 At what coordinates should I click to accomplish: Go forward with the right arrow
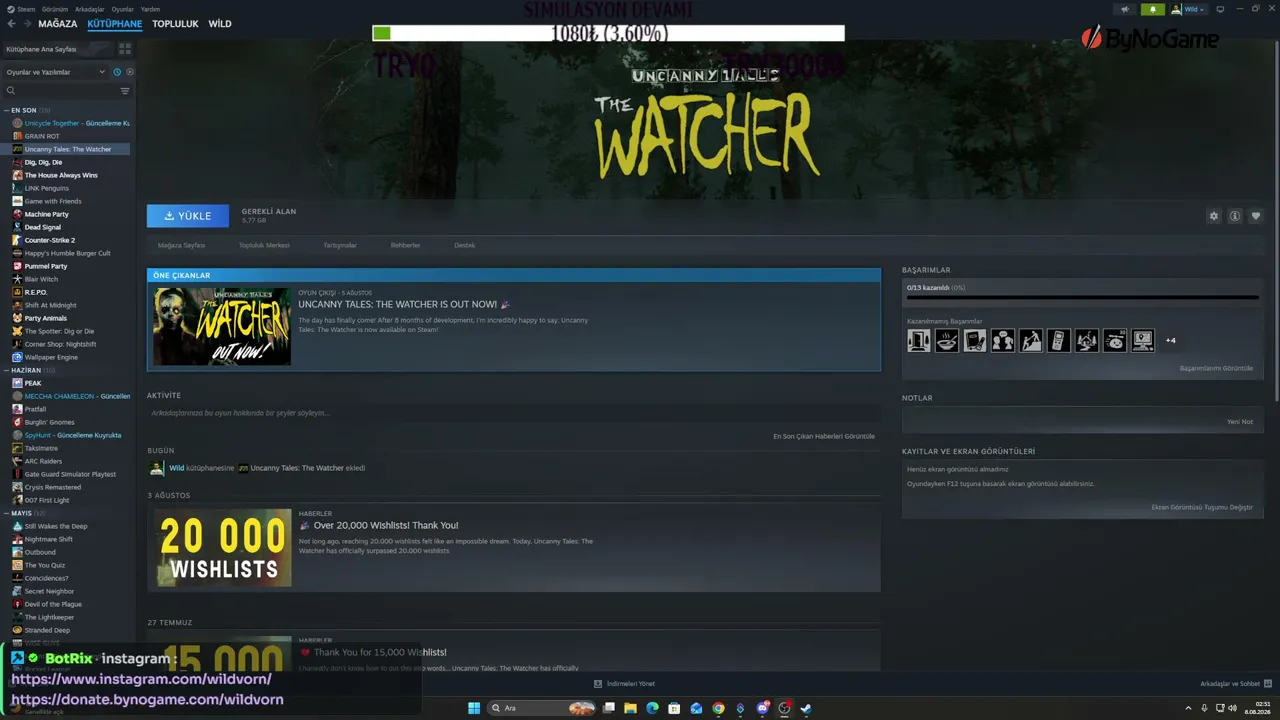click(x=26, y=24)
